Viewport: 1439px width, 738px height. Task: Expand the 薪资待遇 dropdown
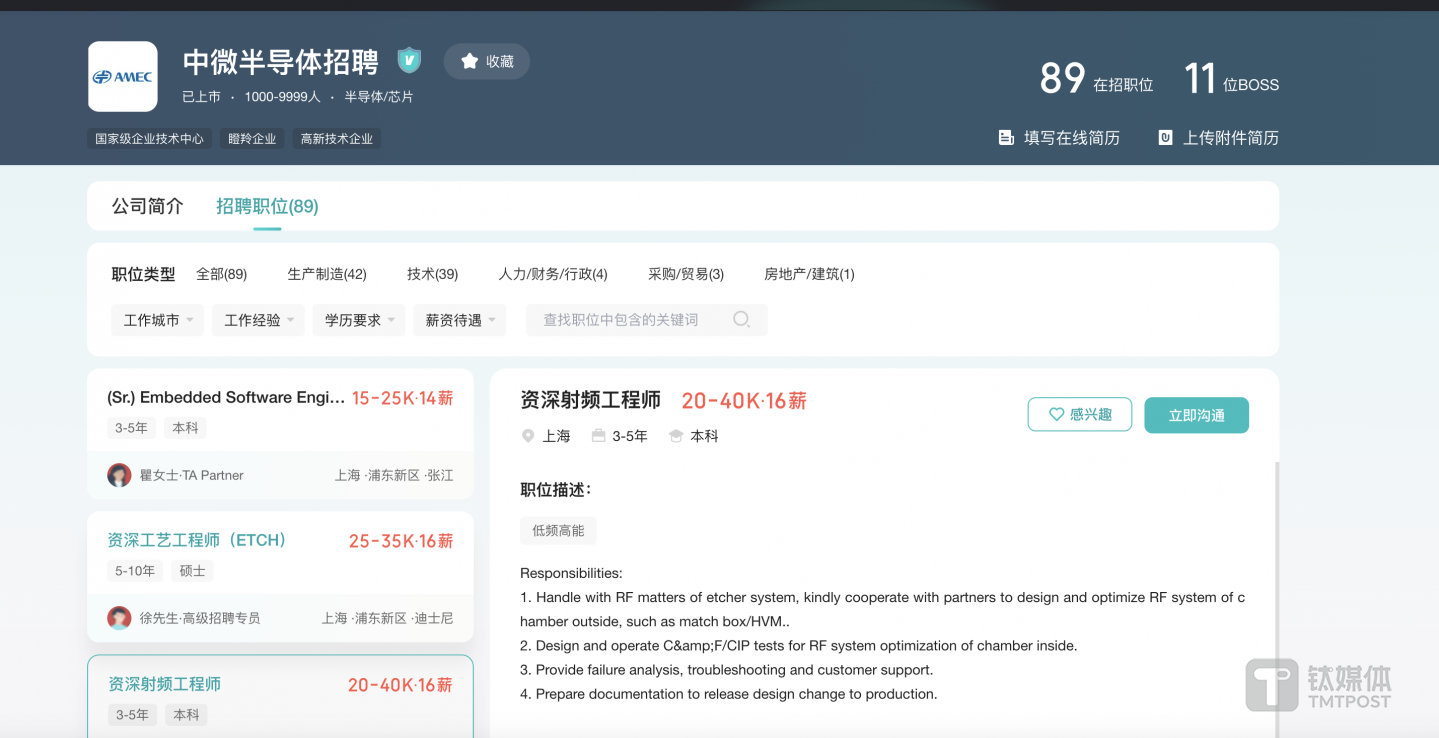[460, 320]
